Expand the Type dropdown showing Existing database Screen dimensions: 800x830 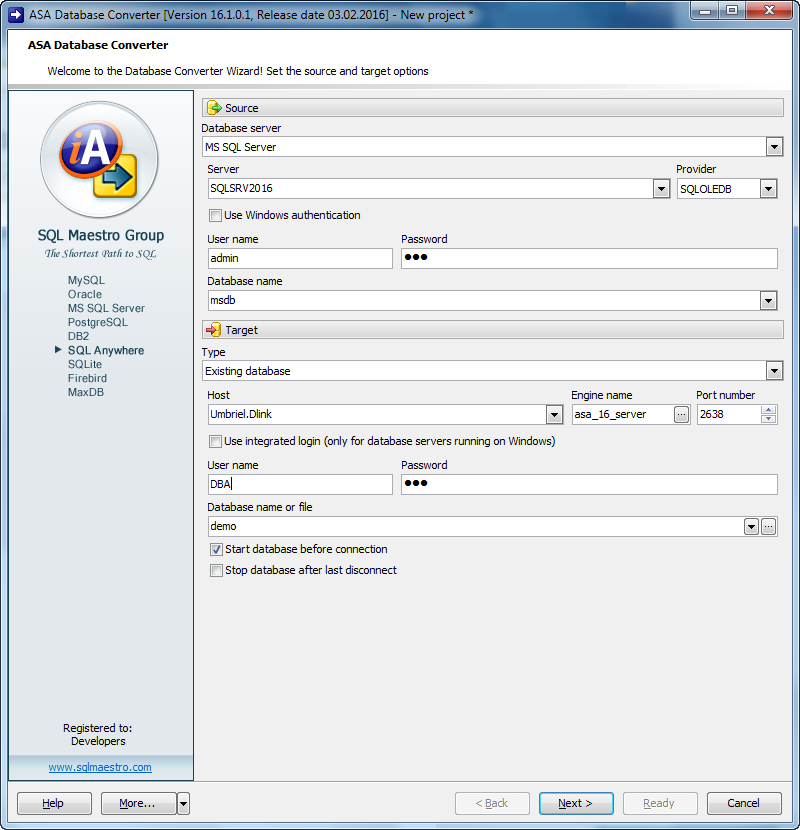(x=774, y=371)
